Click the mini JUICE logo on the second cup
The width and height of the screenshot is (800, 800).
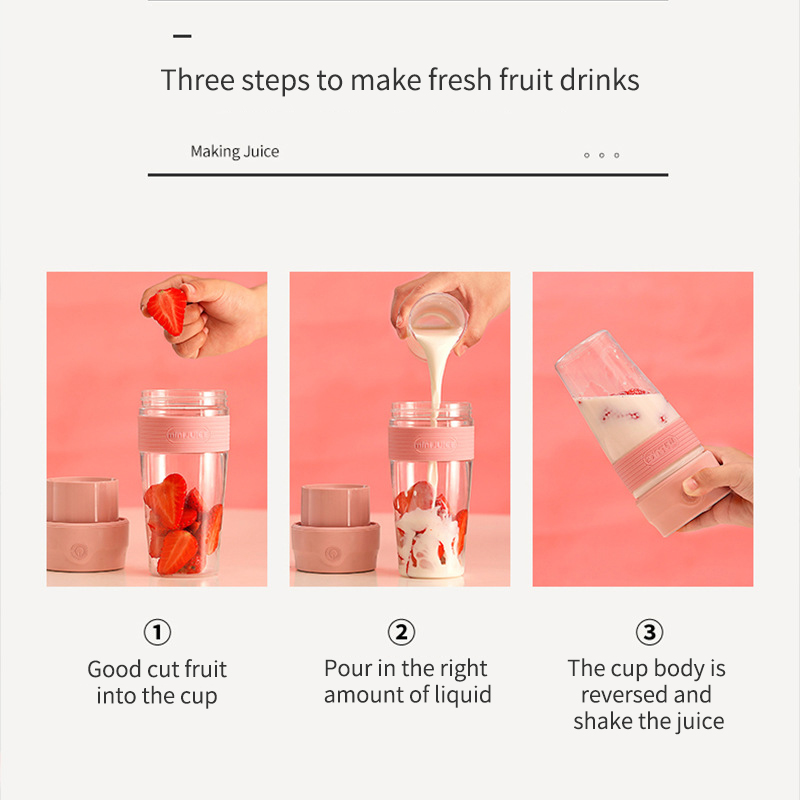[x=435, y=445]
